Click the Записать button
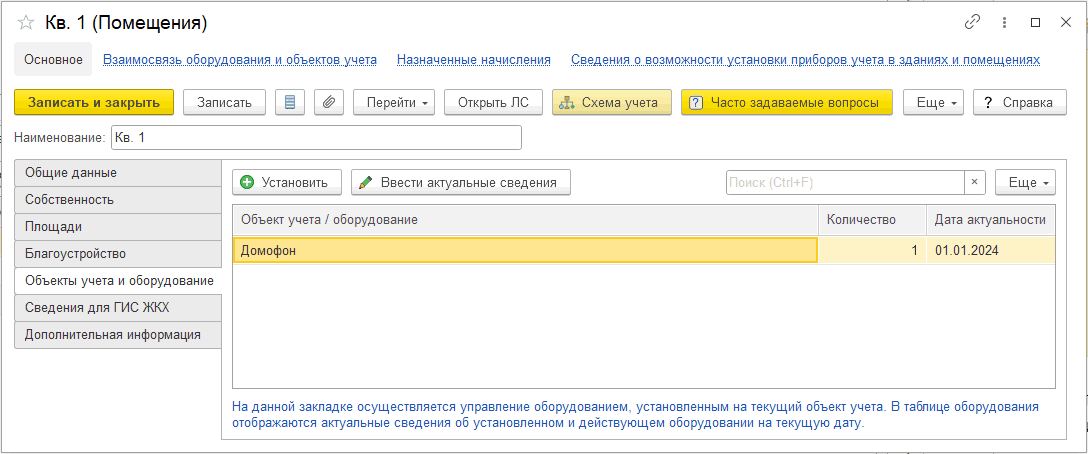This screenshot has width=1088, height=454. coord(224,102)
